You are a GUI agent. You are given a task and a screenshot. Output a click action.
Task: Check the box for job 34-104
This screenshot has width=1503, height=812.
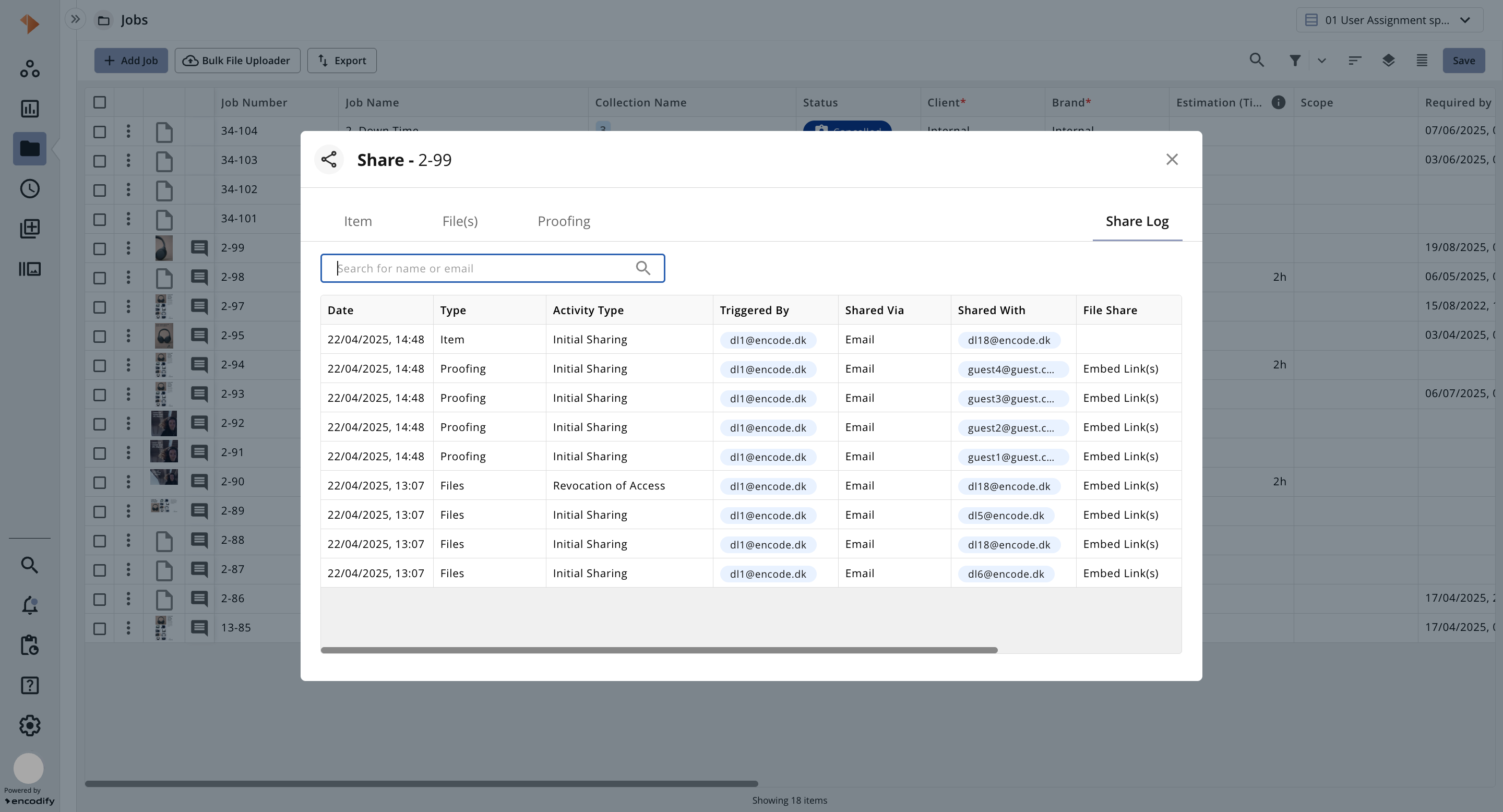(100, 132)
